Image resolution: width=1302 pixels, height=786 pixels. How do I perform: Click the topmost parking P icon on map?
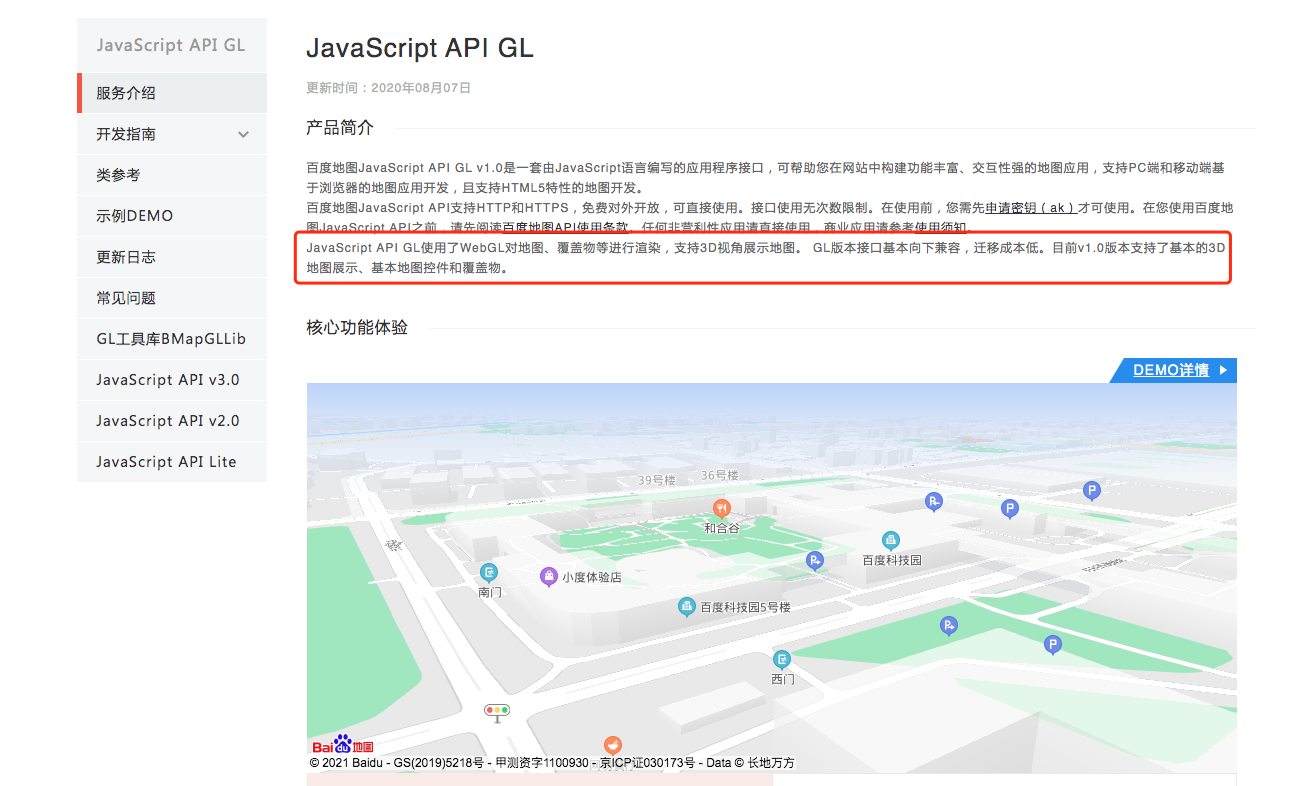coord(1092,490)
